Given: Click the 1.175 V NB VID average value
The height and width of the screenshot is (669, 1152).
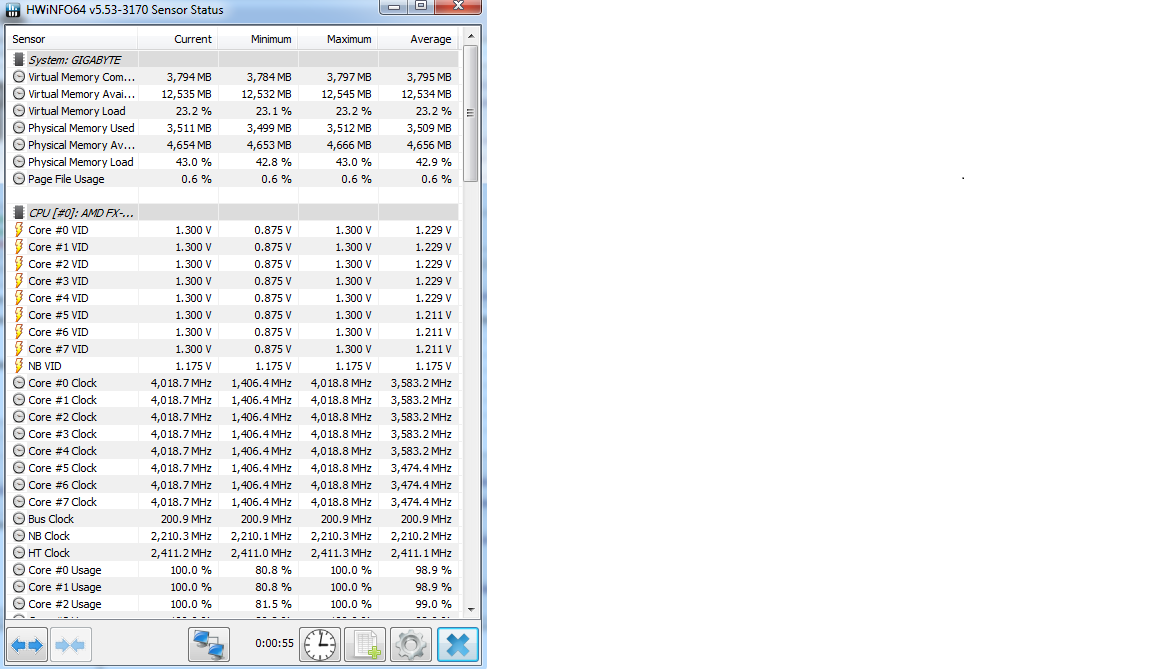Looking at the screenshot, I should click(x=433, y=366).
